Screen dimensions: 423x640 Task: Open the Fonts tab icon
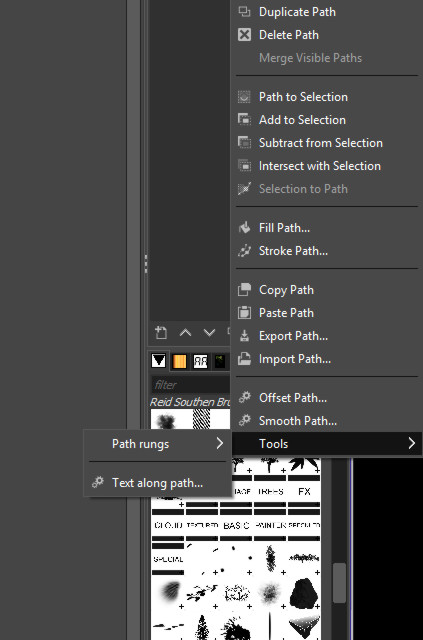point(200,361)
